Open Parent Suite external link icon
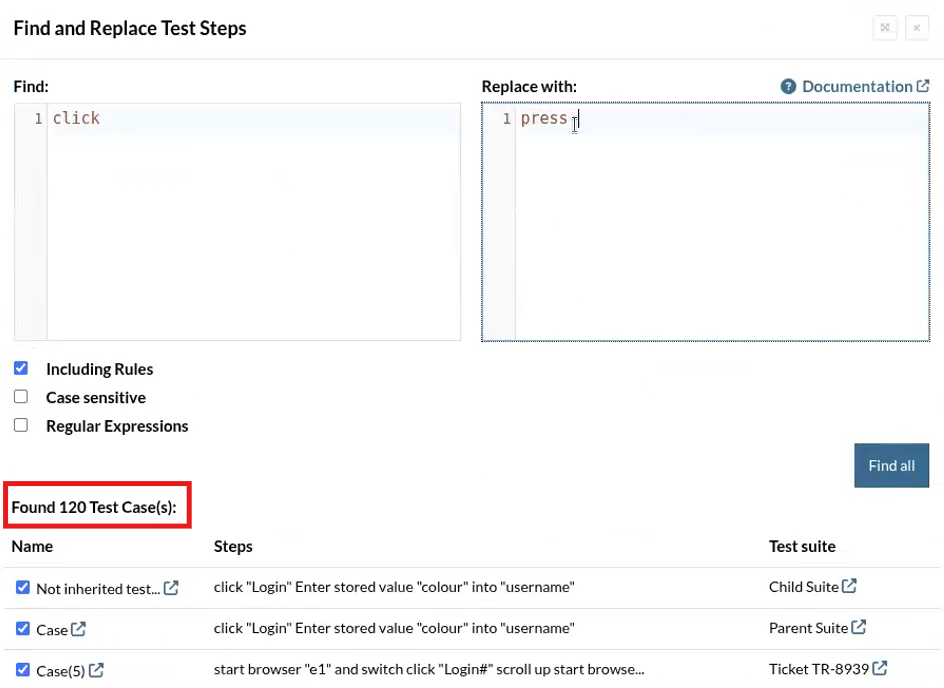Image resolution: width=944 pixels, height=688 pixels. coord(858,628)
